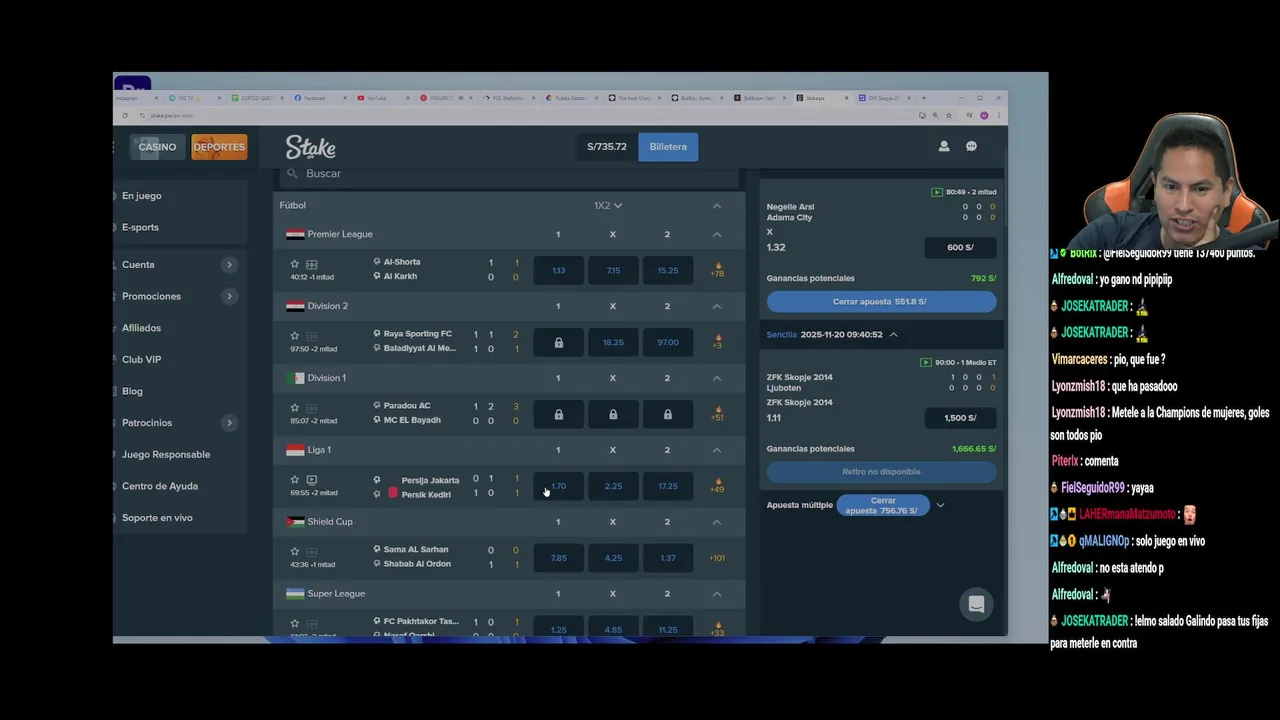The height and width of the screenshot is (720, 1280).
Task: Expand the Apuesta múltiple chevron
Action: [940, 505]
